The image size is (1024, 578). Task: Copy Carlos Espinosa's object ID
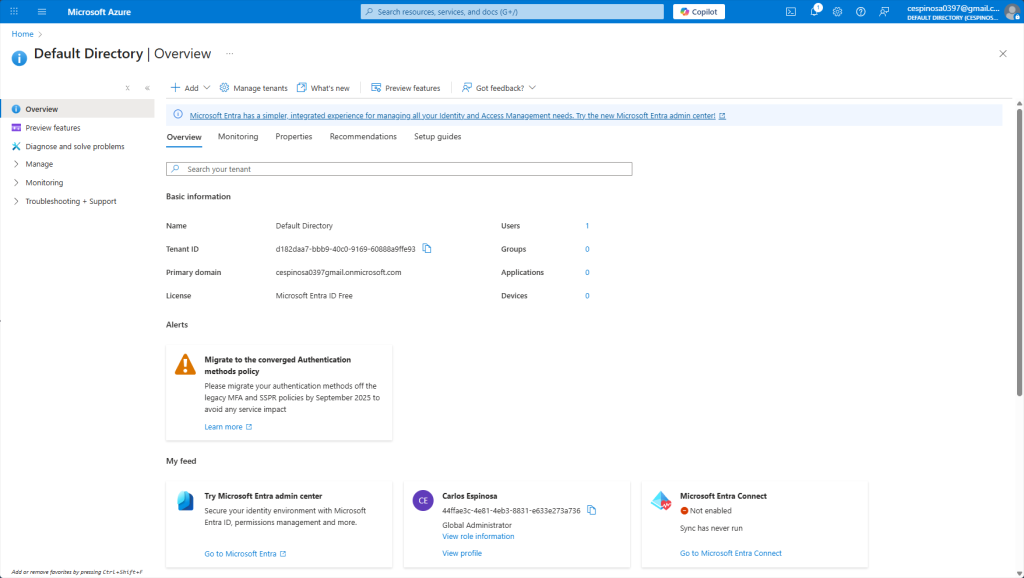[592, 510]
